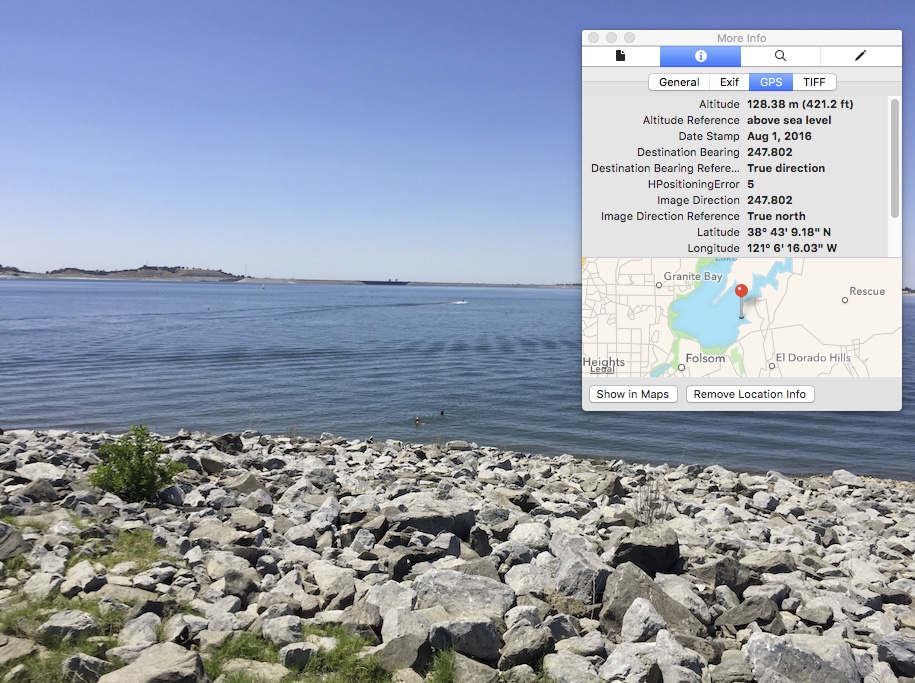Image resolution: width=915 pixels, height=683 pixels.
Task: Open the Annotations pencil icon tab
Action: point(860,56)
